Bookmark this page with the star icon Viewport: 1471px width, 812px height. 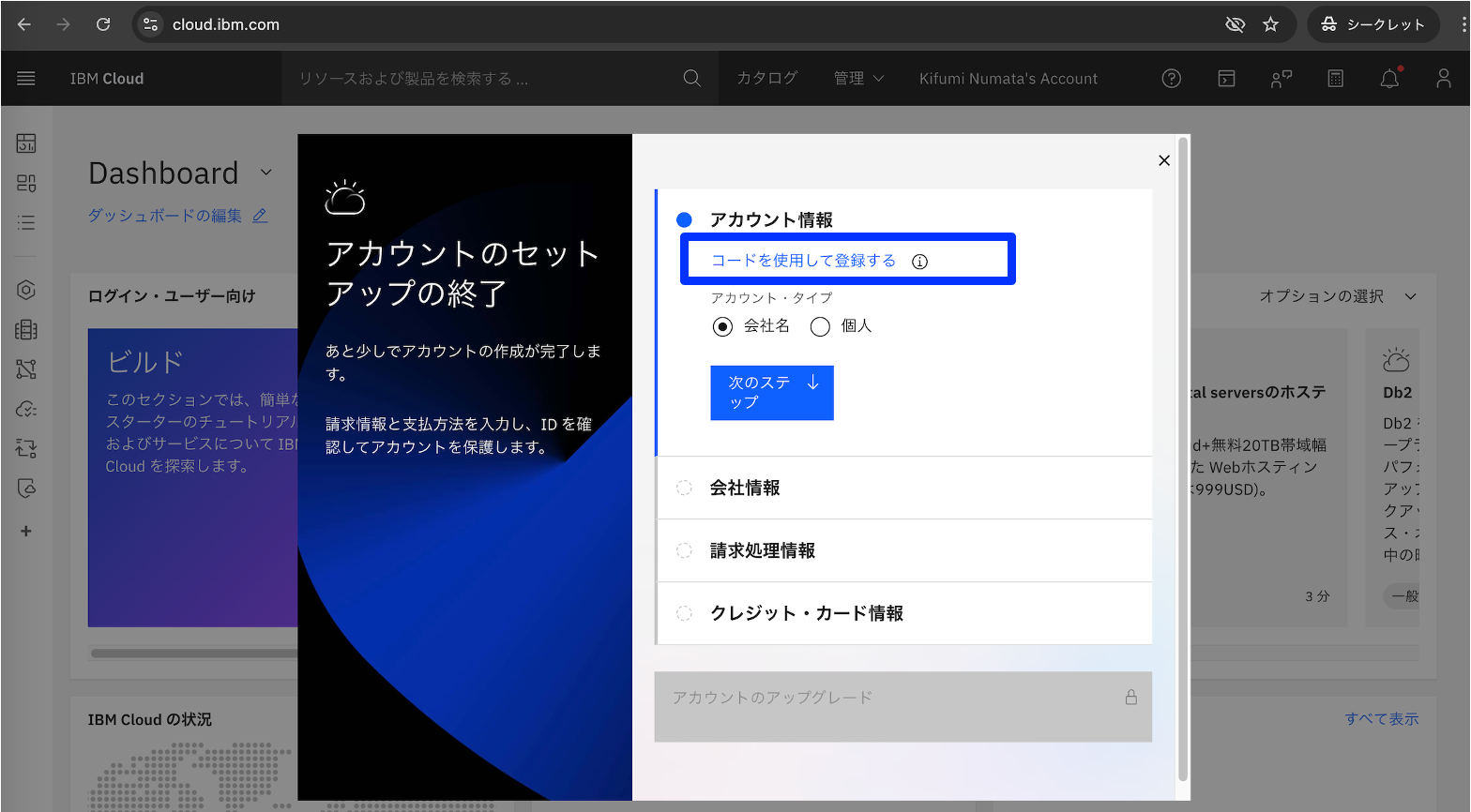pos(1271,24)
